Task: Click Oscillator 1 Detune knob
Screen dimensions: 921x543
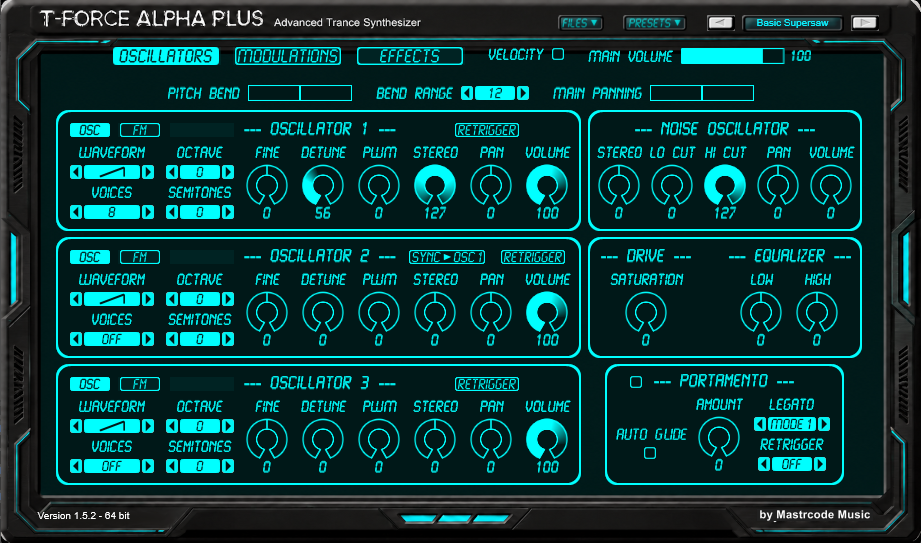Action: coord(322,185)
